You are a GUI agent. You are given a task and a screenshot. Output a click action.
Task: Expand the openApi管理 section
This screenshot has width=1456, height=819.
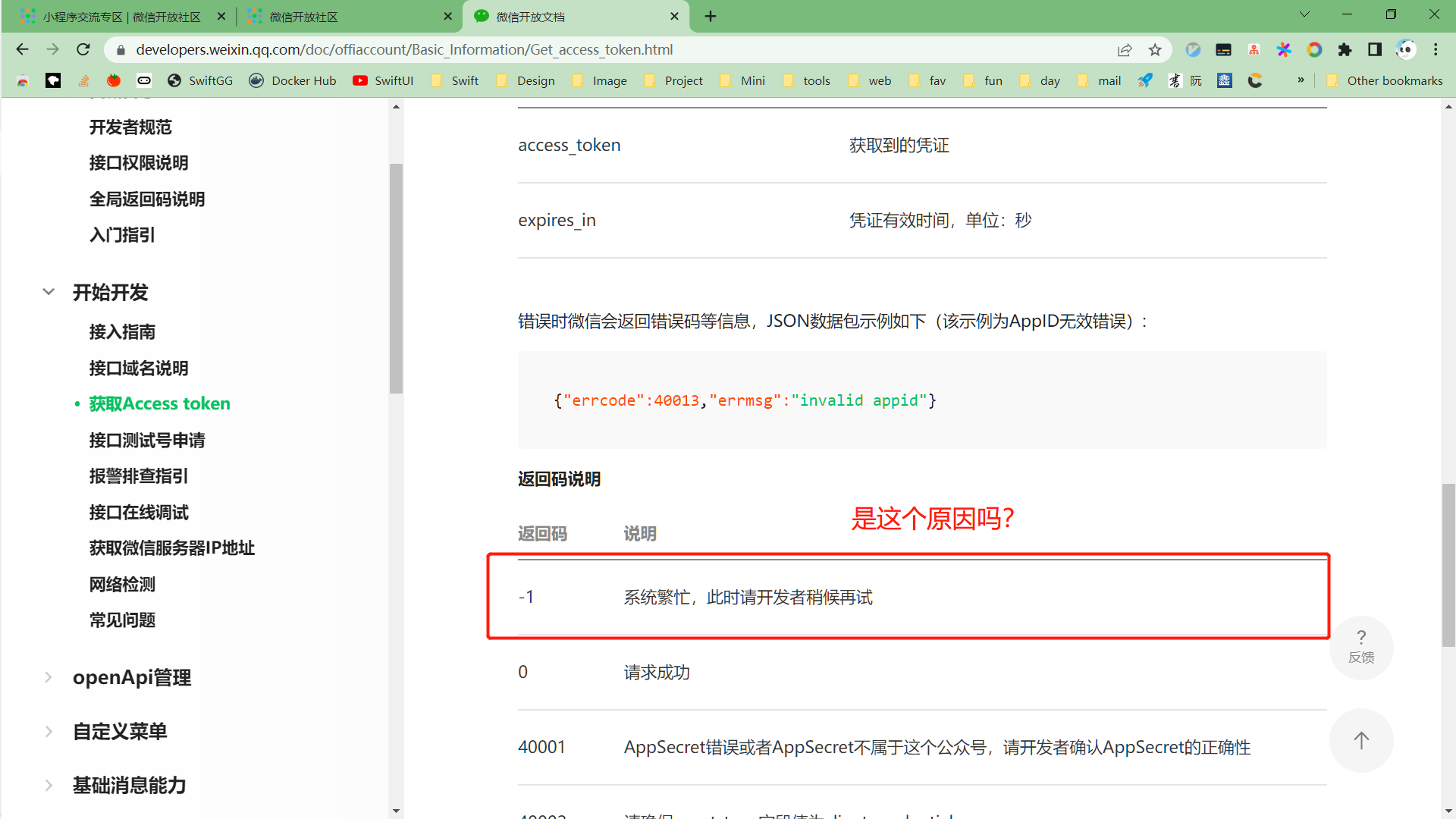[49, 677]
